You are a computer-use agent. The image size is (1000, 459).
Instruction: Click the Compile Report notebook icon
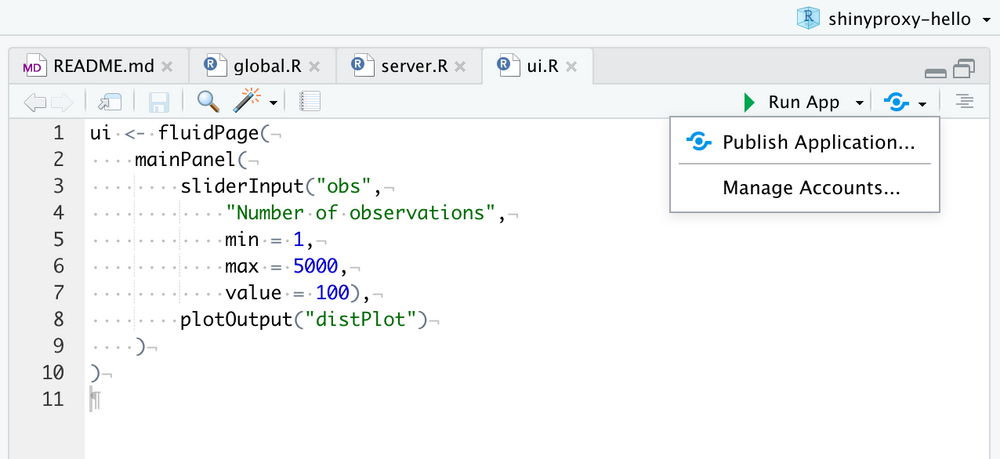tap(310, 101)
